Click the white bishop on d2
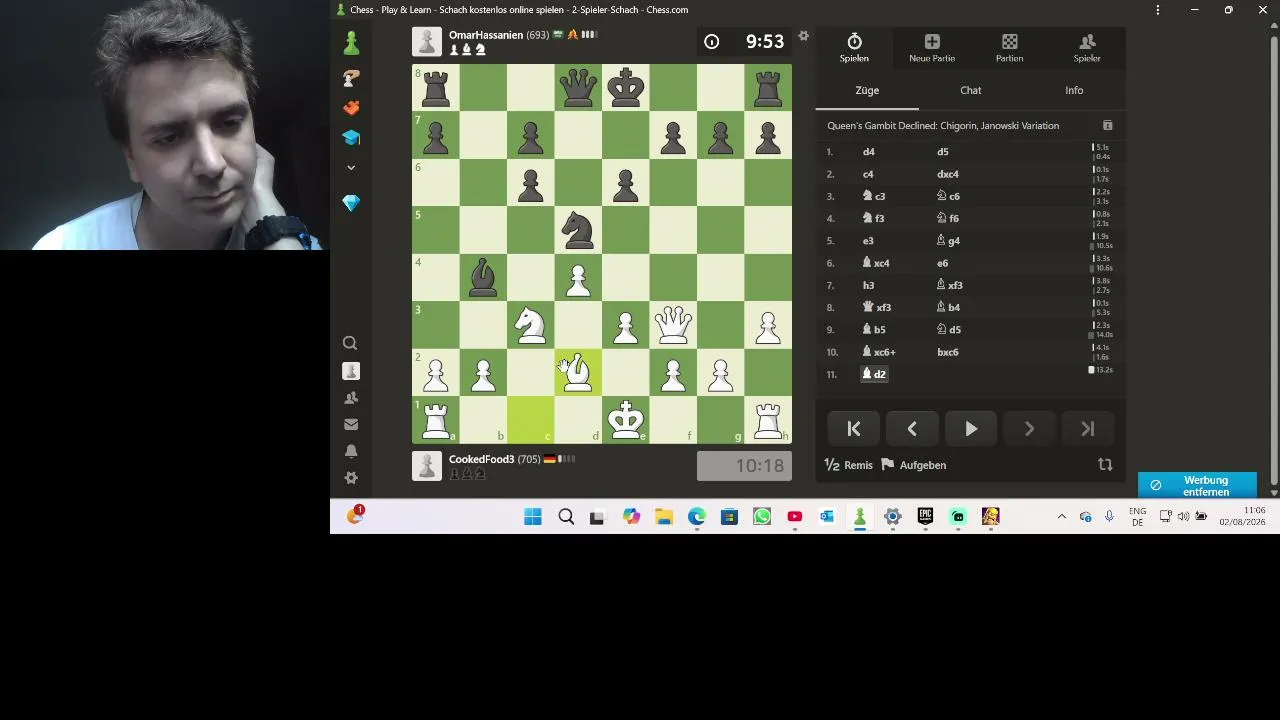 click(x=578, y=373)
